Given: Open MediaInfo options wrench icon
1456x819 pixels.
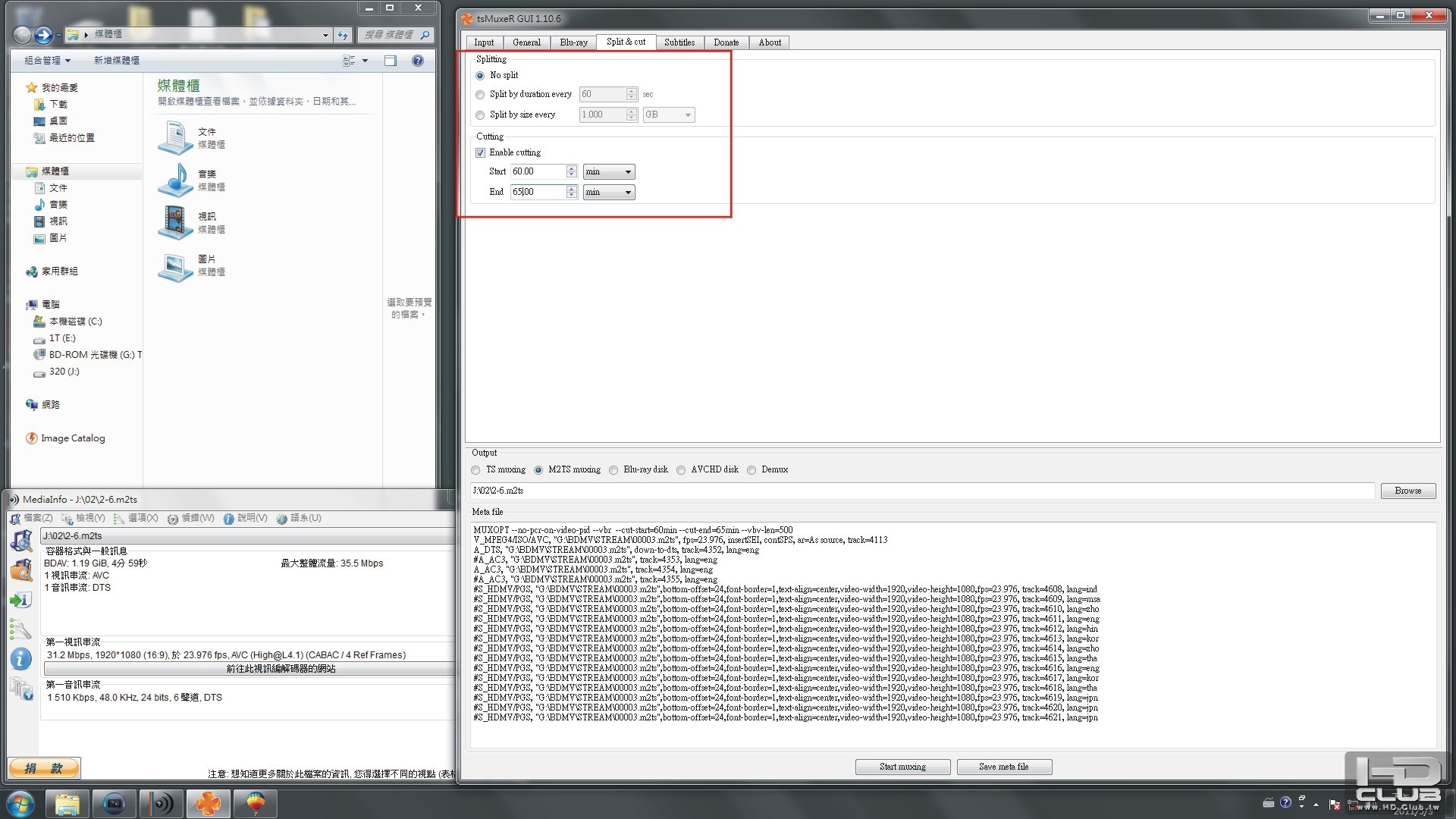Looking at the screenshot, I should 20,629.
